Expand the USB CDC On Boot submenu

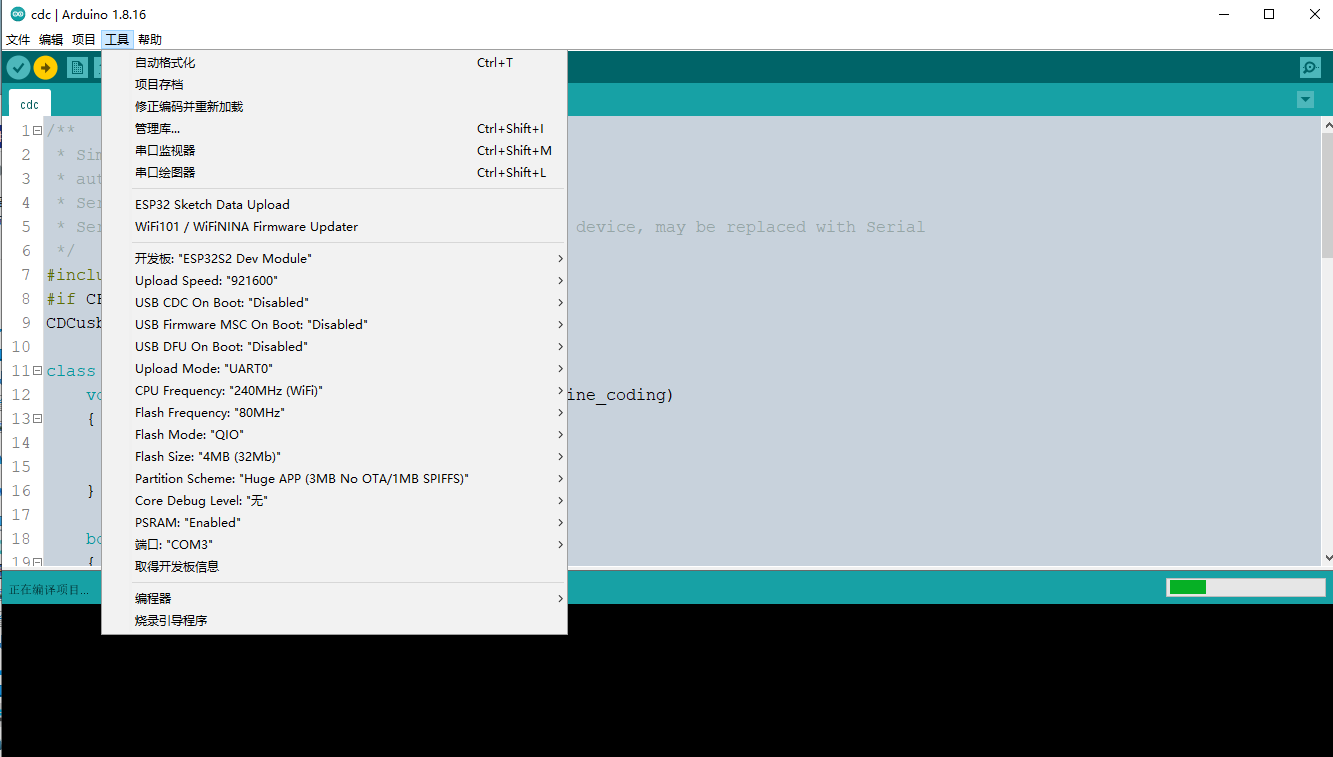(334, 303)
